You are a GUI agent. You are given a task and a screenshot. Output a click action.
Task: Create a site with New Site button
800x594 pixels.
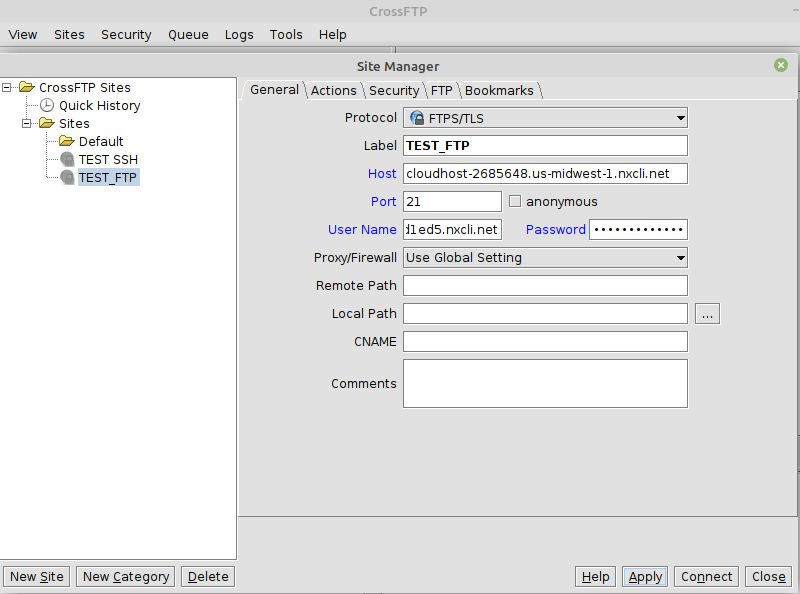(36, 576)
